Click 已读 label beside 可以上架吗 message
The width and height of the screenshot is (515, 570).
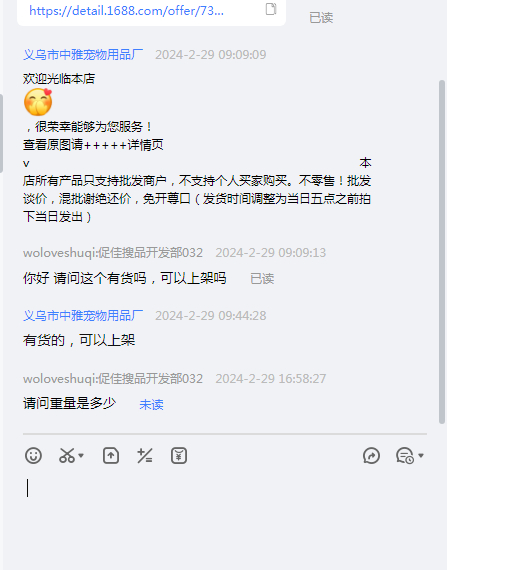pyautogui.click(x=262, y=279)
